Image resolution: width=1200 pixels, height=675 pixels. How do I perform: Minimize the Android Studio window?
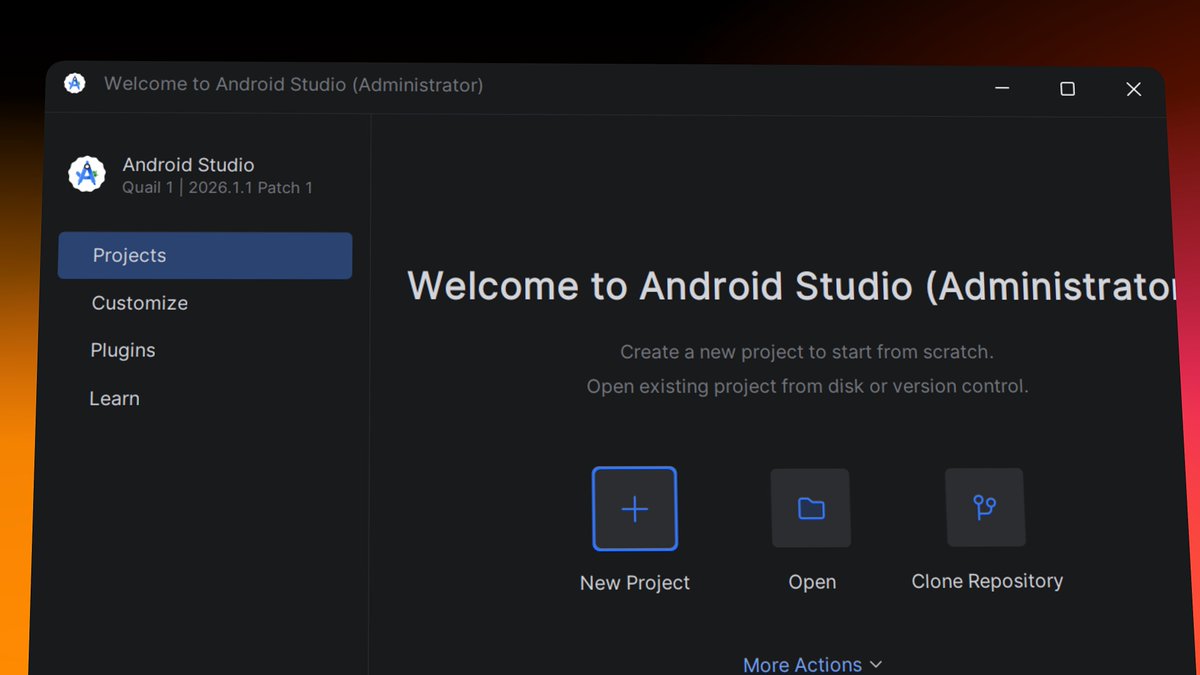coord(1002,88)
